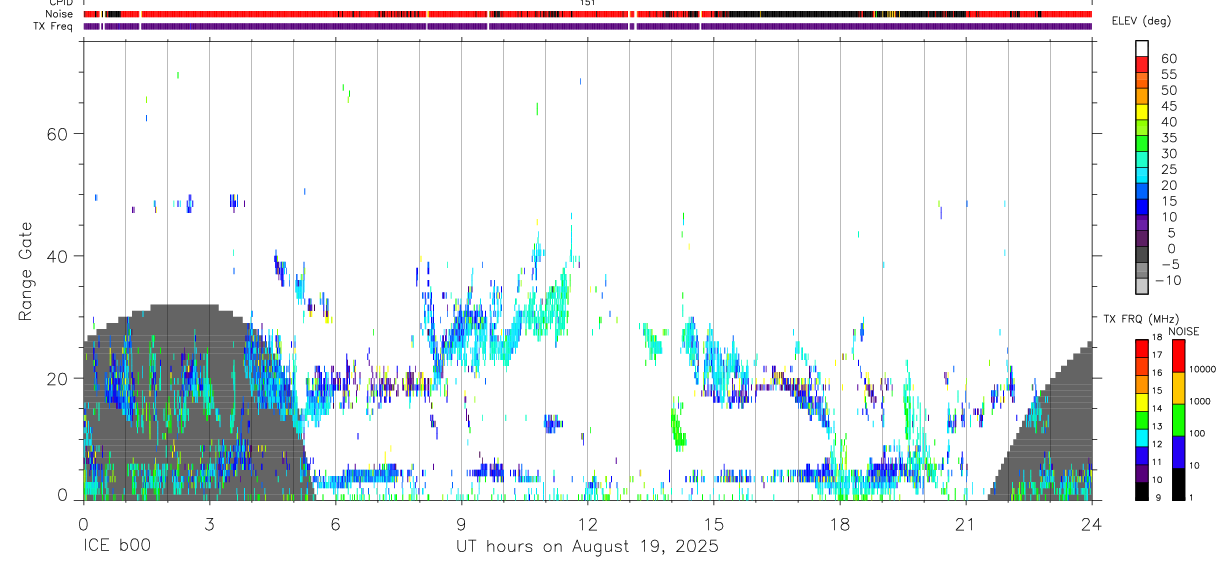The height and width of the screenshot is (567, 1228).
Task: Click the ELEV elevation color scale bar
Action: coord(1142,167)
